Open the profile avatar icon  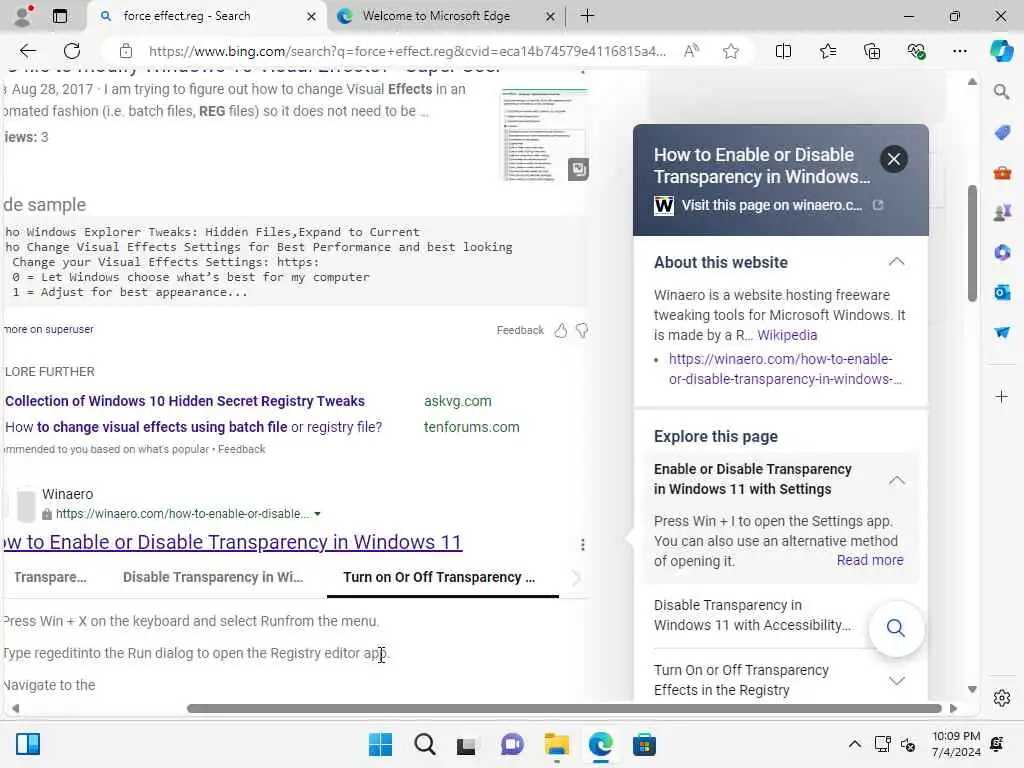click(23, 16)
